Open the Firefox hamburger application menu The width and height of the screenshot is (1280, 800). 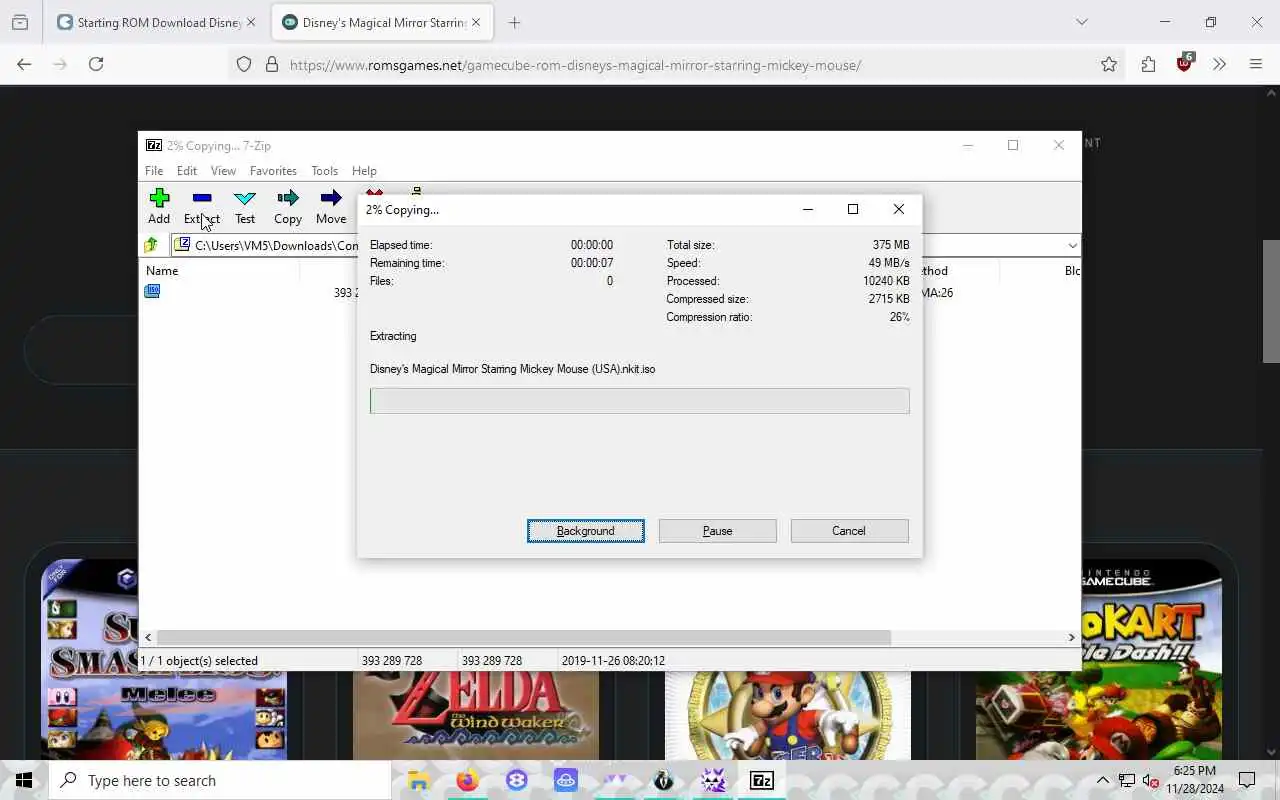pos(1256,64)
